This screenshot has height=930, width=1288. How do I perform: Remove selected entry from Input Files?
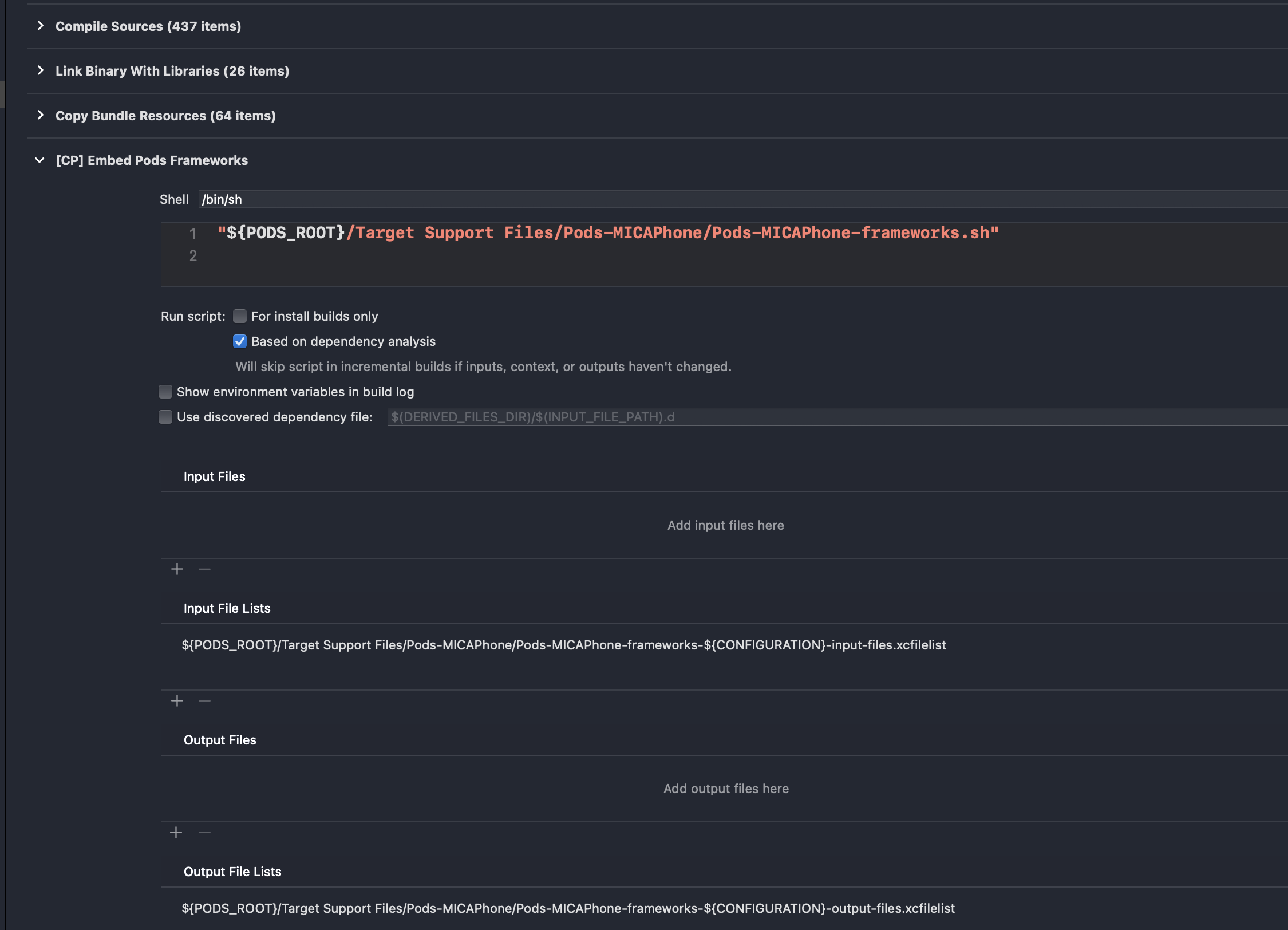pyautogui.click(x=204, y=569)
